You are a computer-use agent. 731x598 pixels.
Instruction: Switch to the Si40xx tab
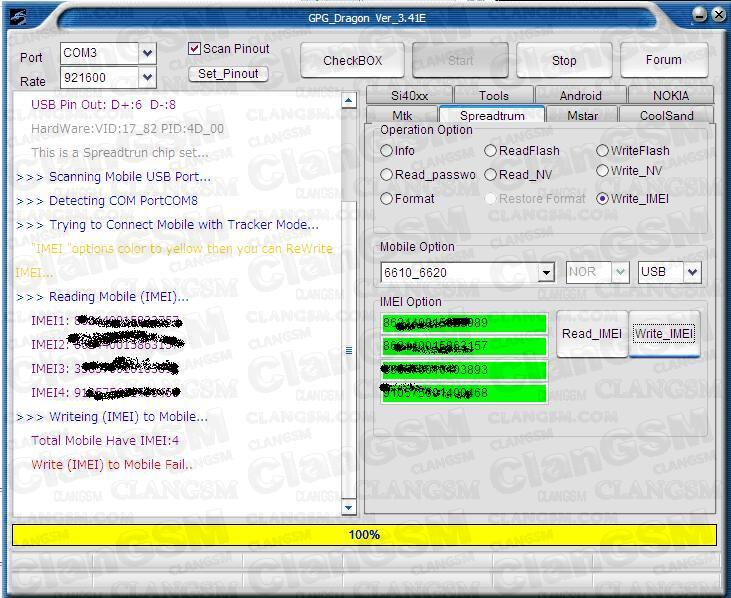pos(409,96)
